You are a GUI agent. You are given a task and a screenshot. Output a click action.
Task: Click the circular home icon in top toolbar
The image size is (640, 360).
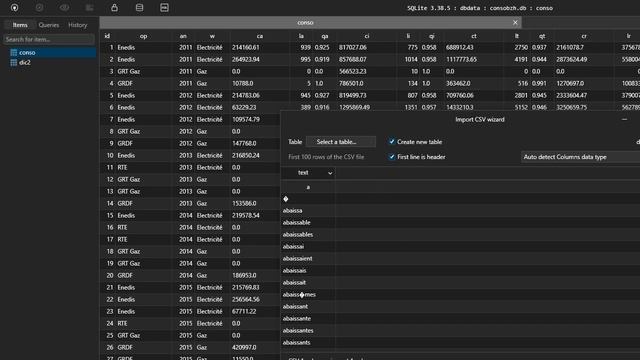(x=14, y=8)
